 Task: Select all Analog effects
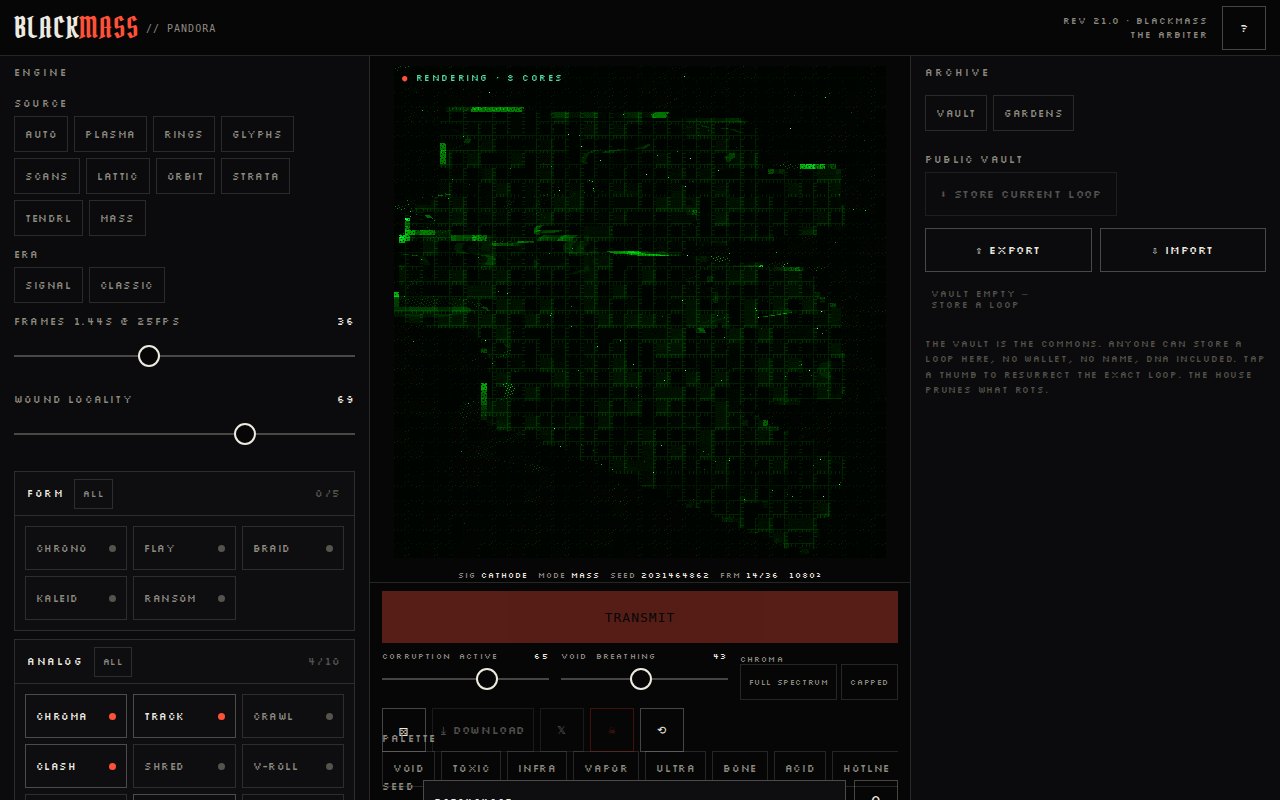point(113,662)
